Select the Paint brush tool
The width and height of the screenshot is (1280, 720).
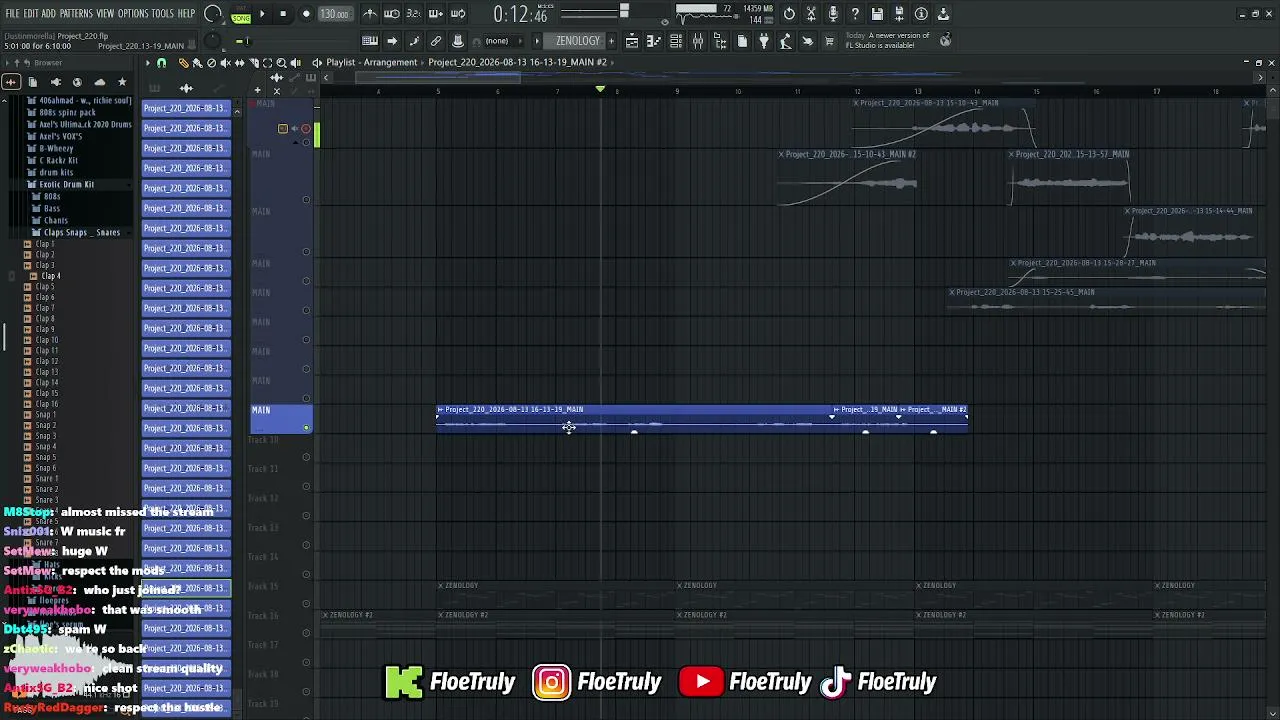[x=197, y=62]
